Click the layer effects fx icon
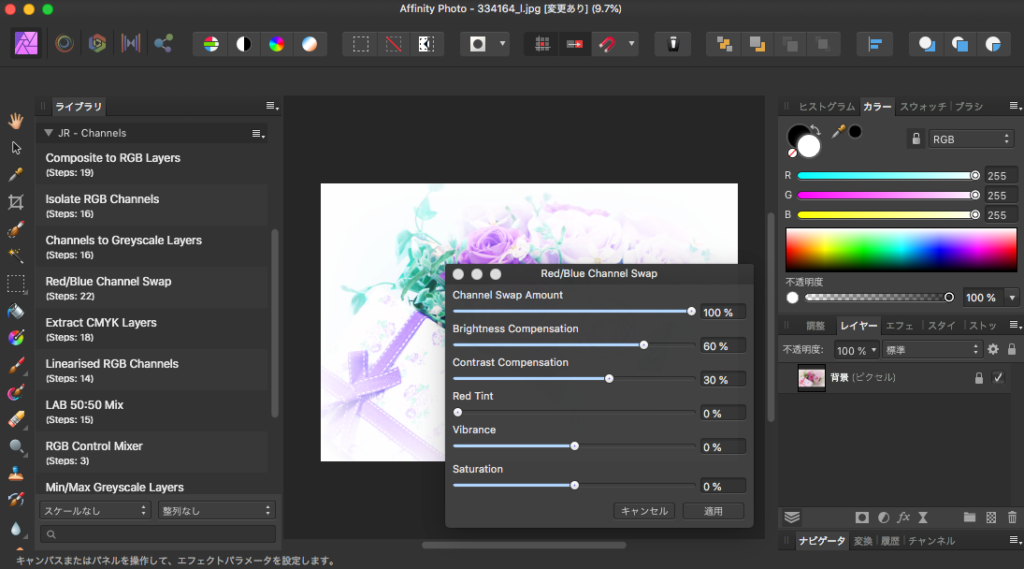 pos(904,517)
